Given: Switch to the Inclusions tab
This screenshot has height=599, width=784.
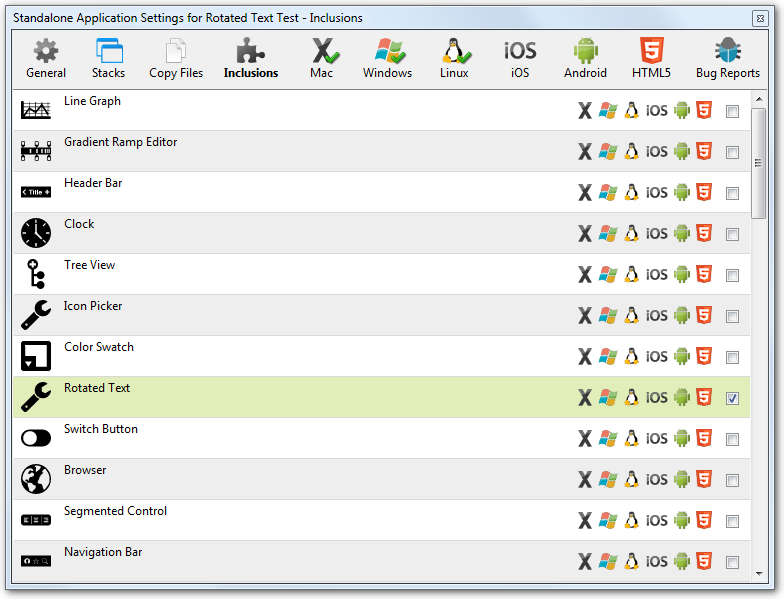Looking at the screenshot, I should 251,58.
